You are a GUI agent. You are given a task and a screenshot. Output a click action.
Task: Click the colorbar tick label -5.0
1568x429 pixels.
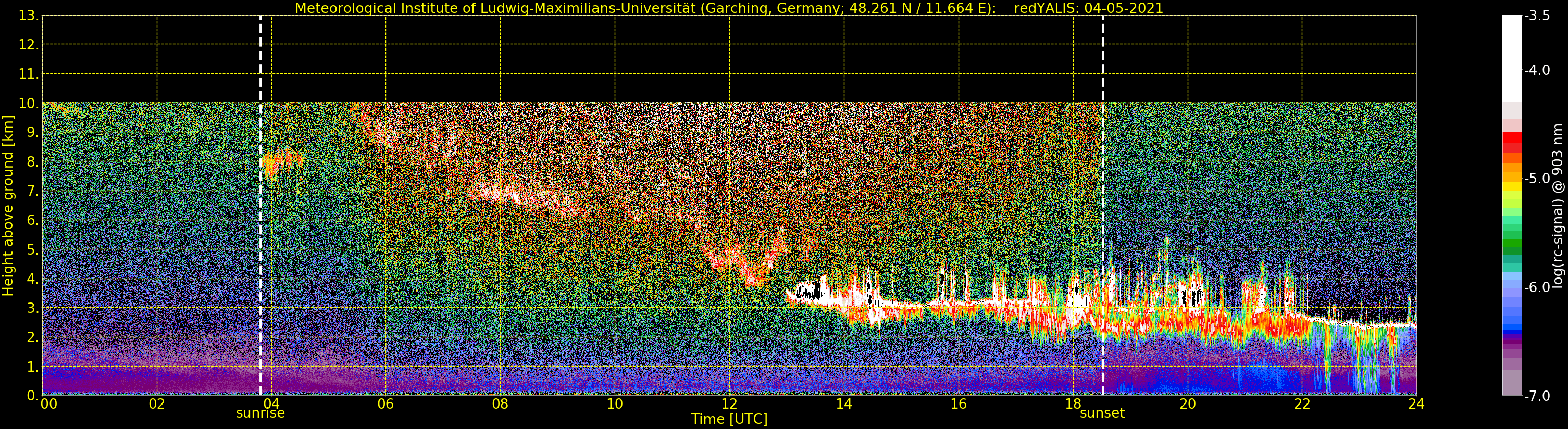pyautogui.click(x=1537, y=179)
